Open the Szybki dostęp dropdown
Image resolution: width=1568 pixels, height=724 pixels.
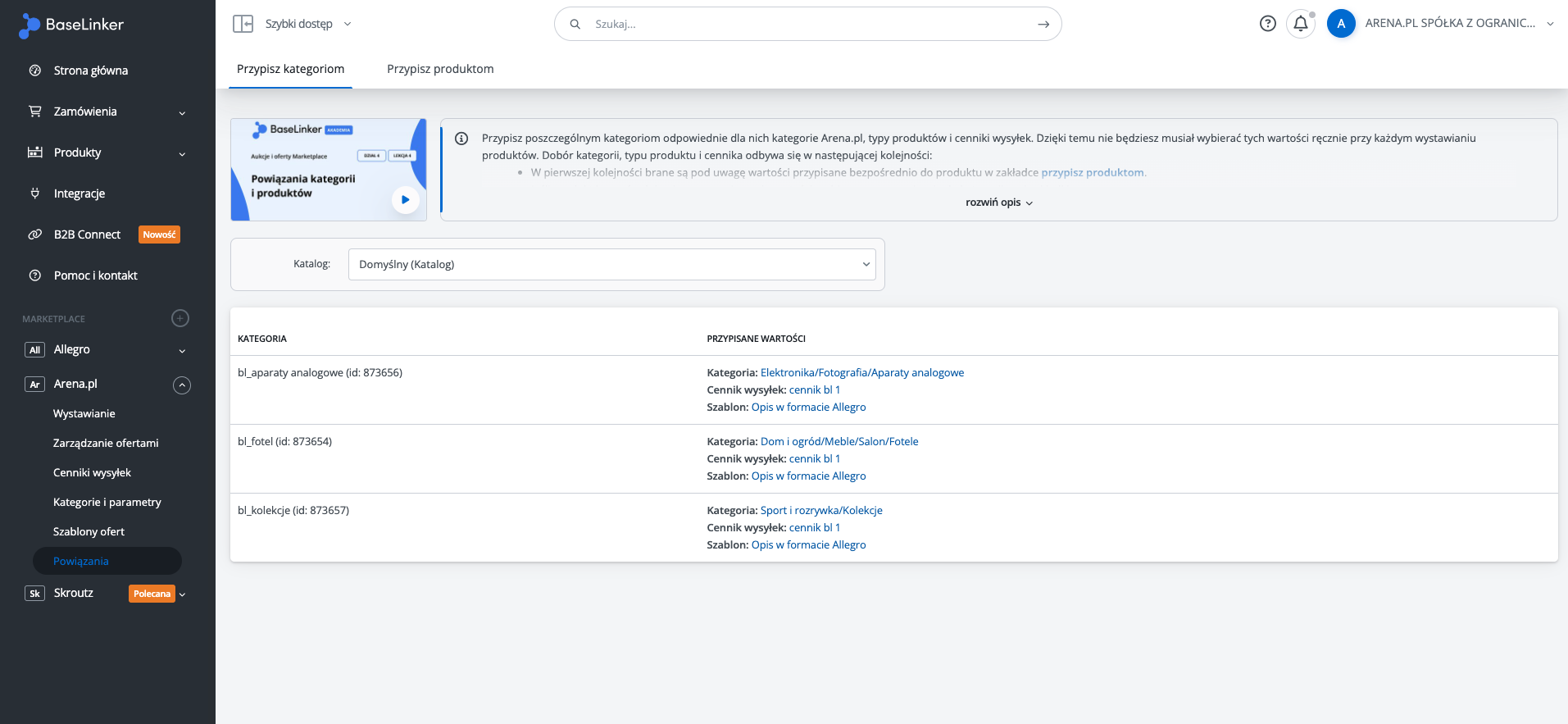coord(308,24)
